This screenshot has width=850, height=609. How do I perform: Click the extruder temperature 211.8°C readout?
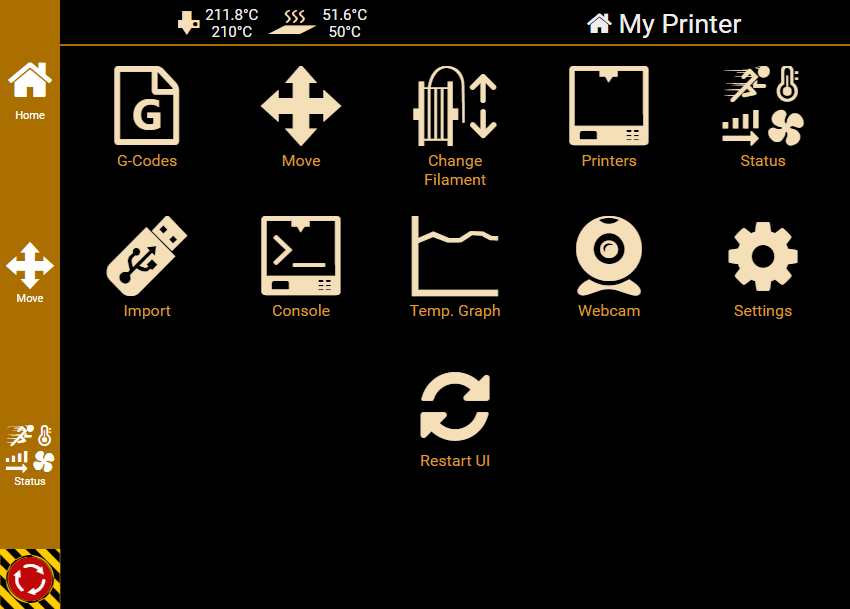[x=231, y=15]
